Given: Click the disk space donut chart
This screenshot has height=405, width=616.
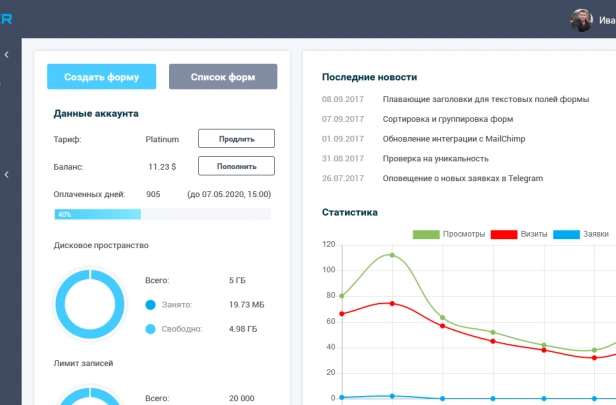Looking at the screenshot, I should click(x=90, y=304).
